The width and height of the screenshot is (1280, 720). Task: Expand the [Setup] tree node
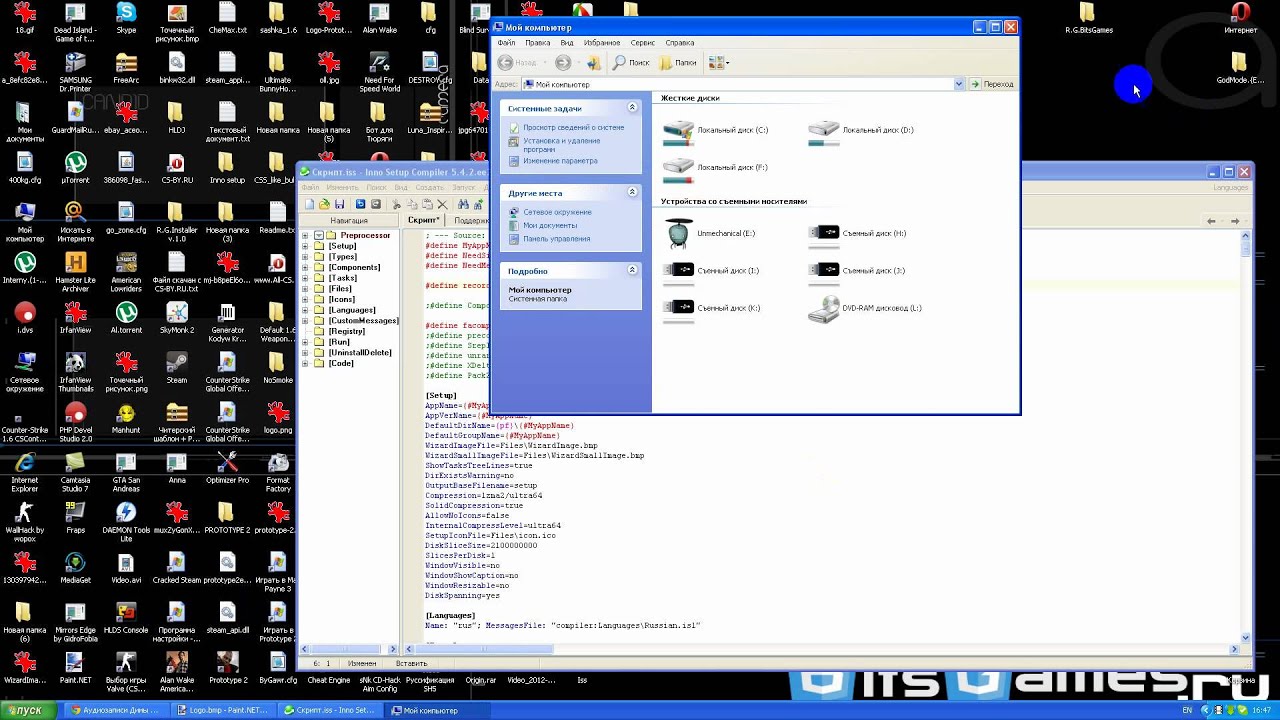(306, 246)
